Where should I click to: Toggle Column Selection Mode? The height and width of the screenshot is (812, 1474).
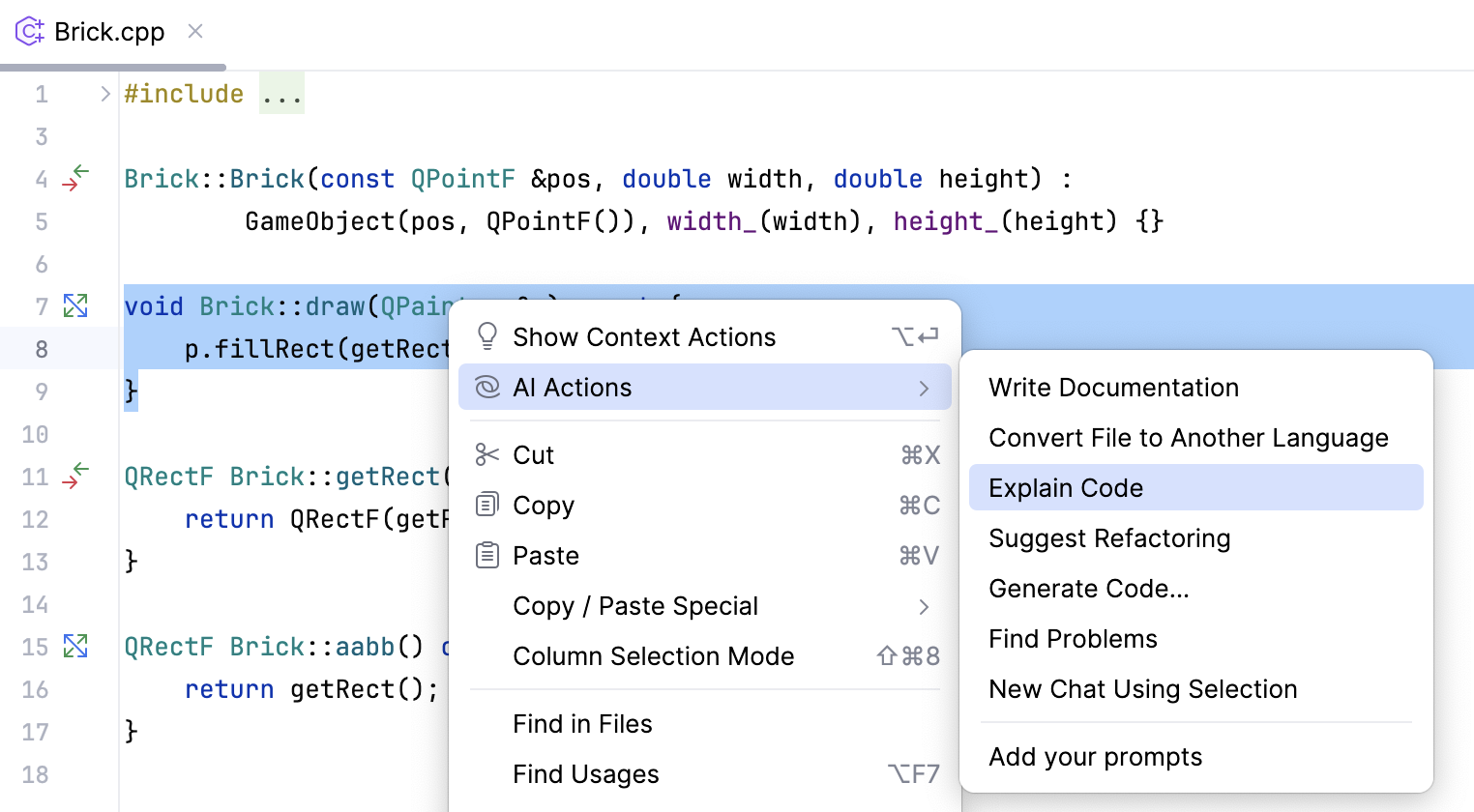[x=654, y=655]
